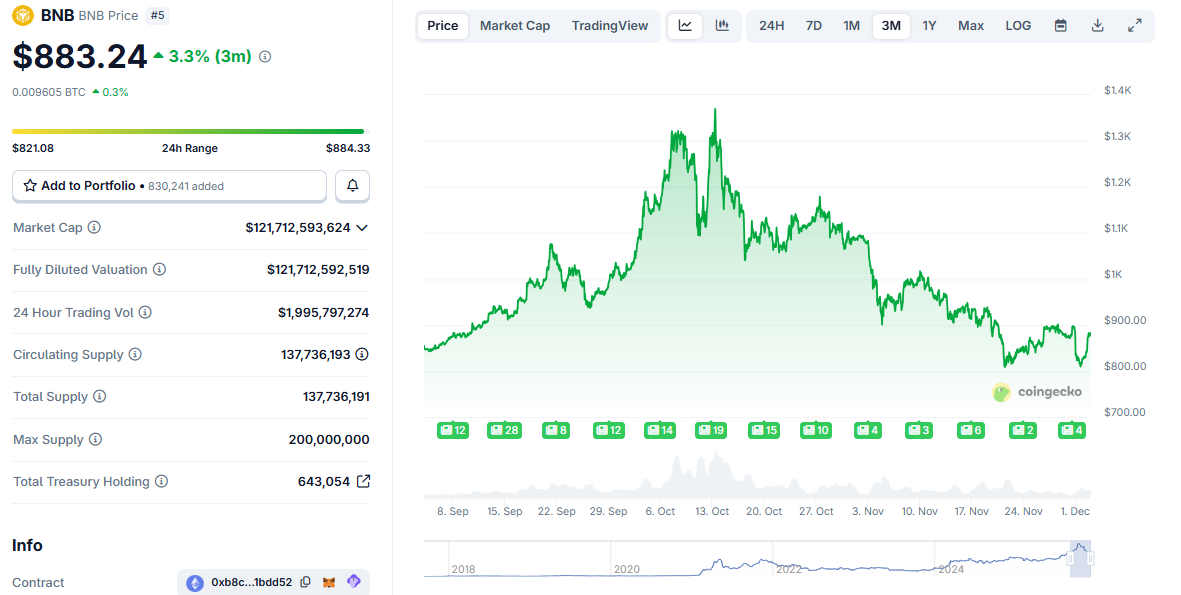The image size is (1181, 595).
Task: Toggle the price alert bell
Action: click(352, 186)
